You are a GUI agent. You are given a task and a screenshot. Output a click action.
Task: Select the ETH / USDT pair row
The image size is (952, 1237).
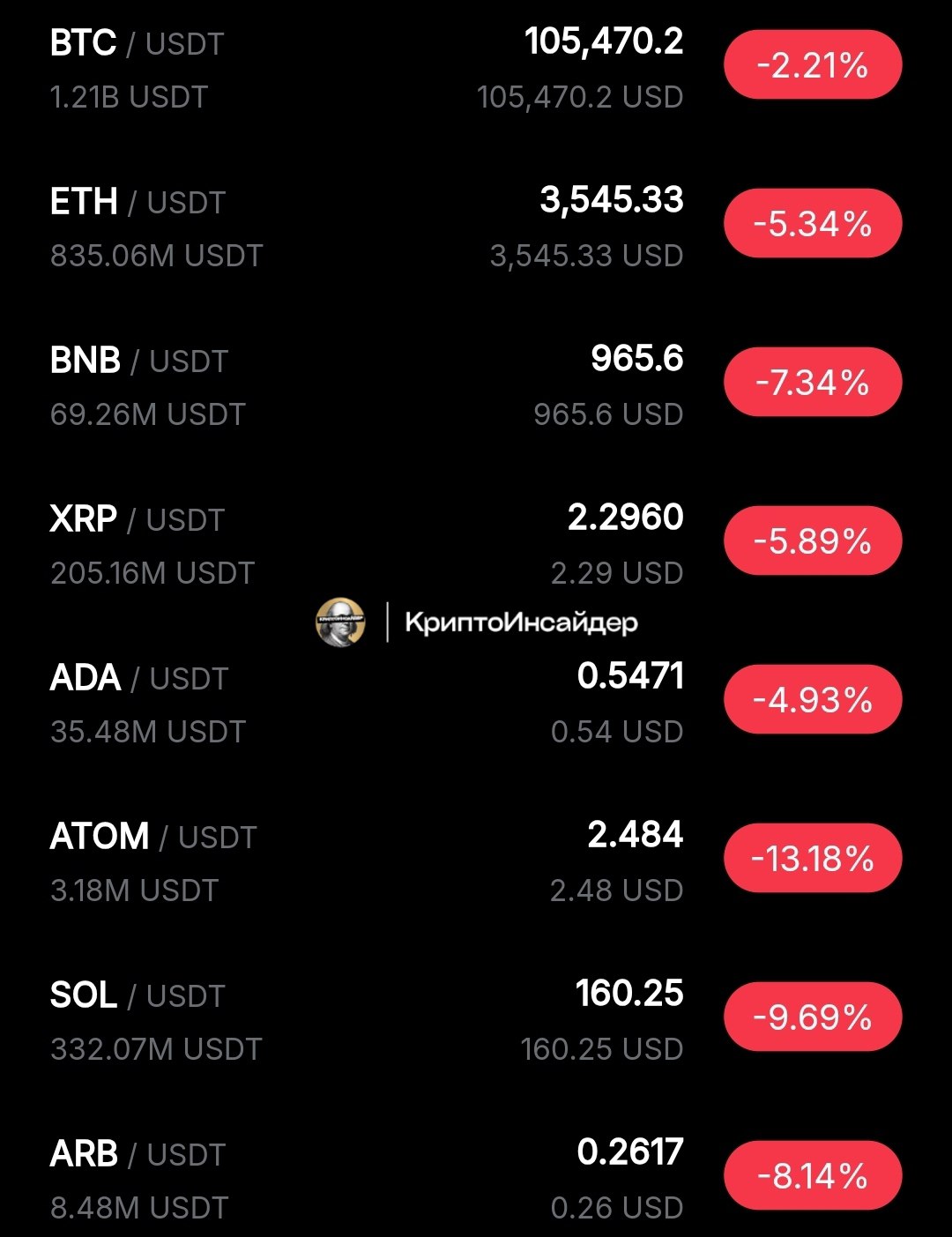(138, 202)
